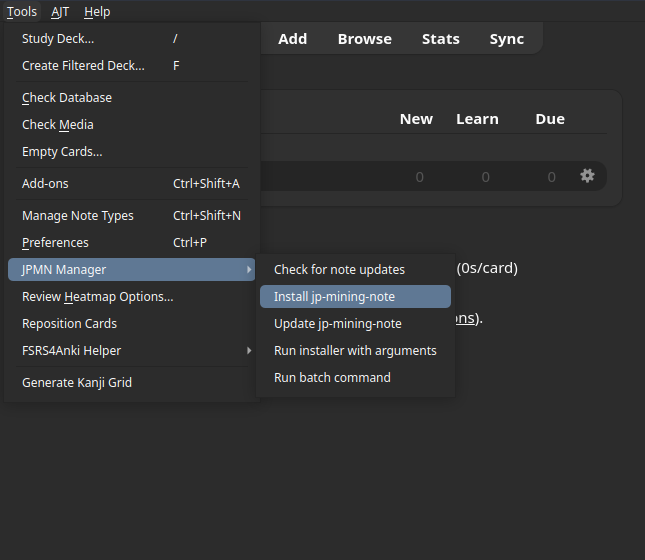Open Stats from the toolbar
The width and height of the screenshot is (645, 560).
(441, 39)
